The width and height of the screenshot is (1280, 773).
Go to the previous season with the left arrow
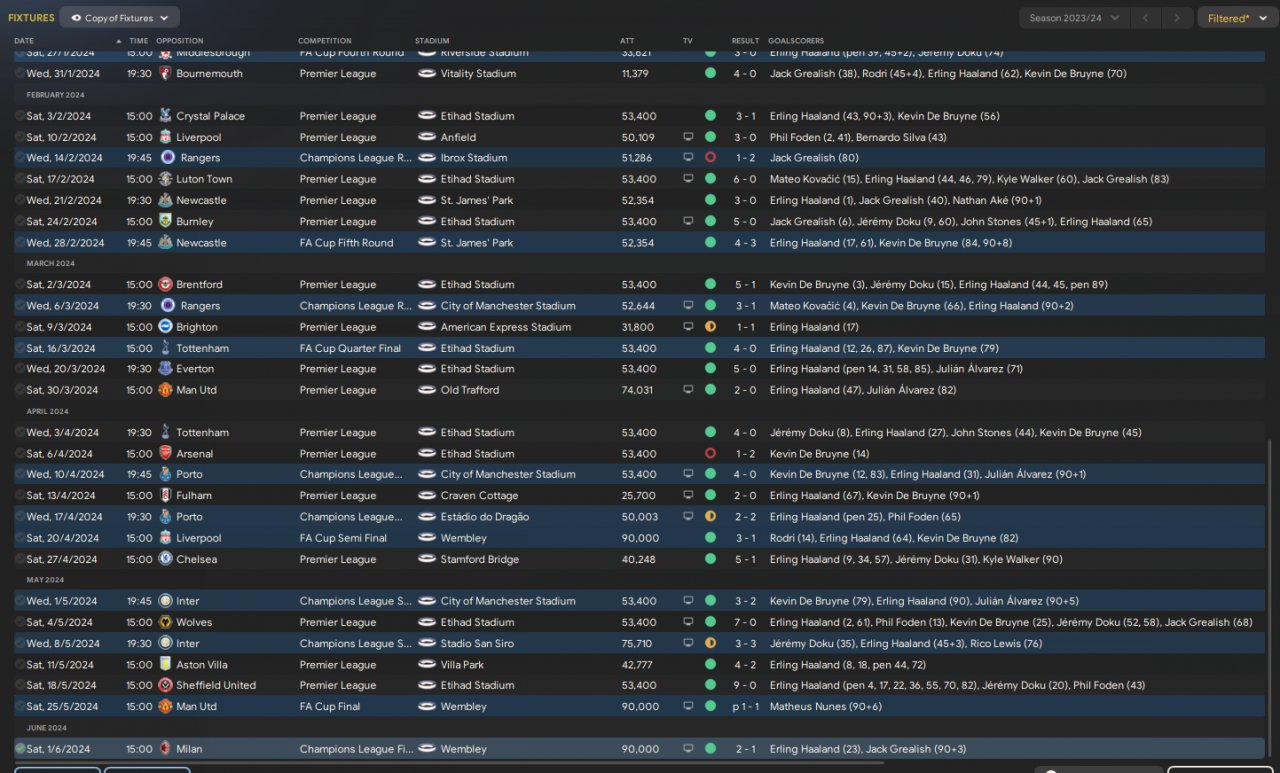click(1146, 18)
